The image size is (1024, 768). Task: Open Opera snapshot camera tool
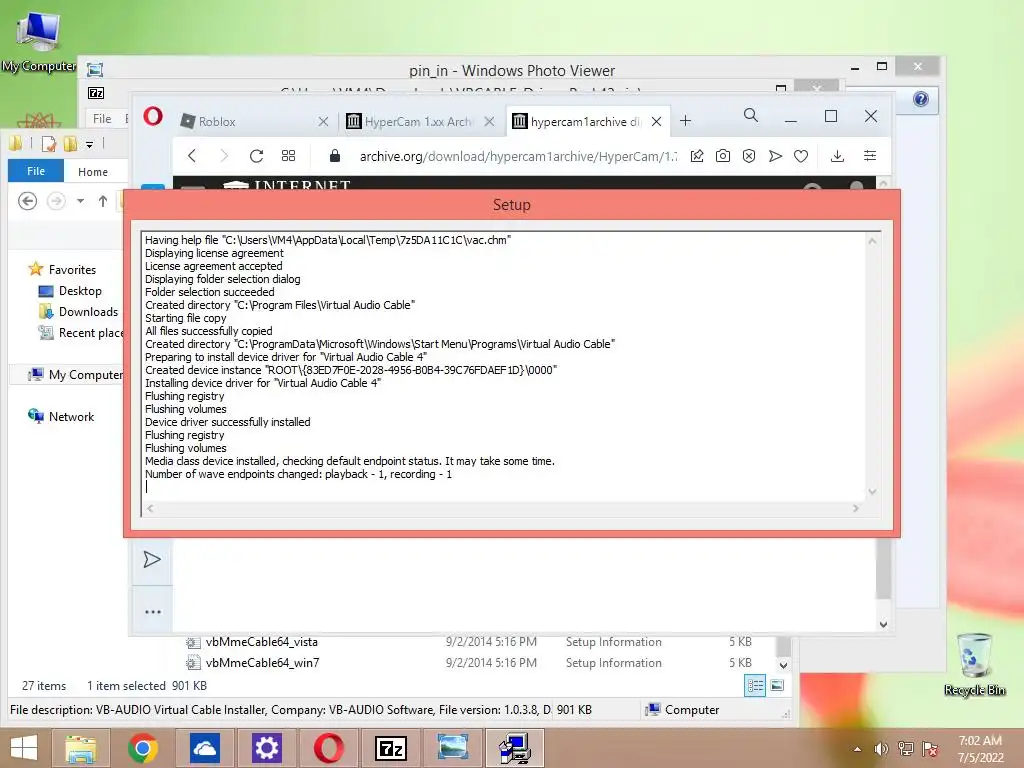pyautogui.click(x=723, y=156)
